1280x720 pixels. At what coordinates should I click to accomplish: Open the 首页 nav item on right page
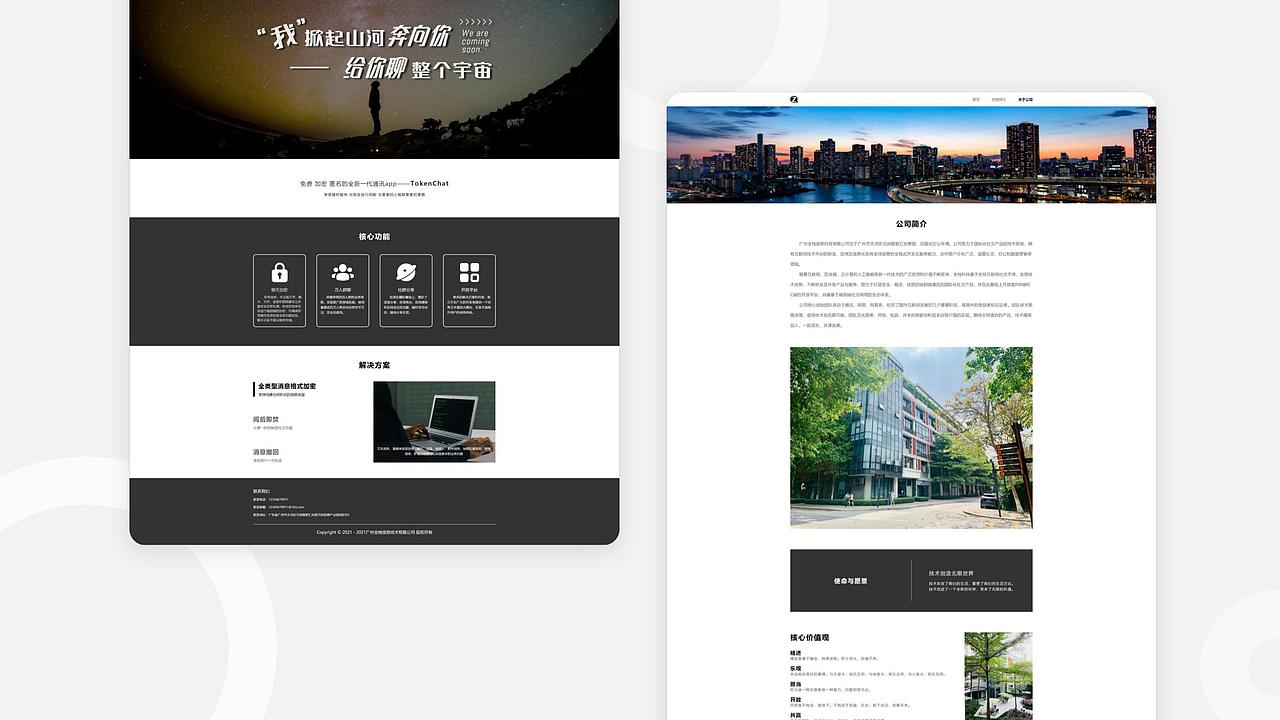click(976, 100)
